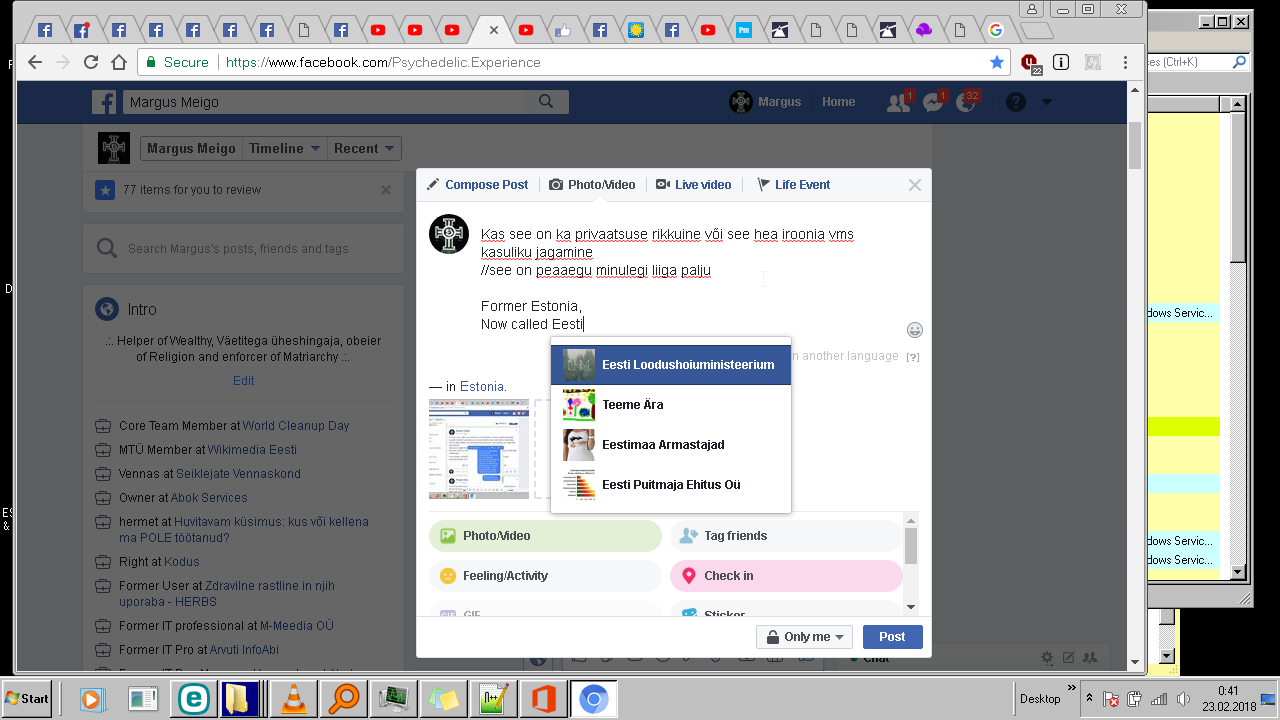Click Search Margus's posts field
Viewport: 1280px width, 720px height.
(x=243, y=248)
